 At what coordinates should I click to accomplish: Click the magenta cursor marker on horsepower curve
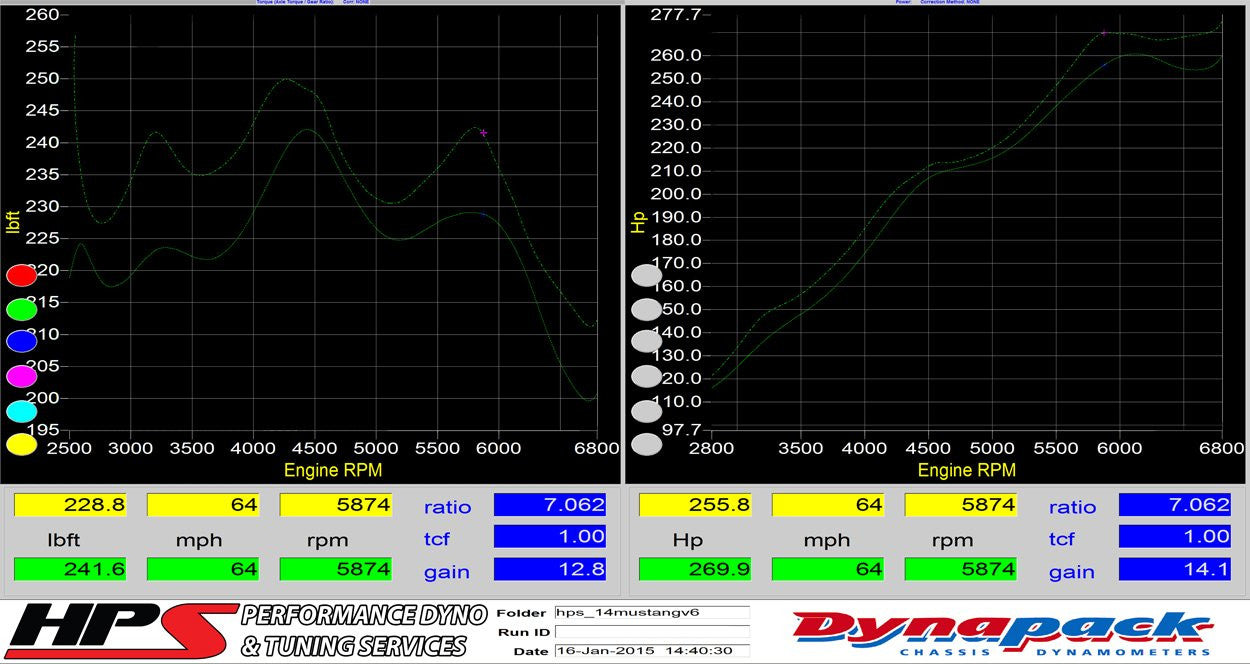click(x=1104, y=33)
